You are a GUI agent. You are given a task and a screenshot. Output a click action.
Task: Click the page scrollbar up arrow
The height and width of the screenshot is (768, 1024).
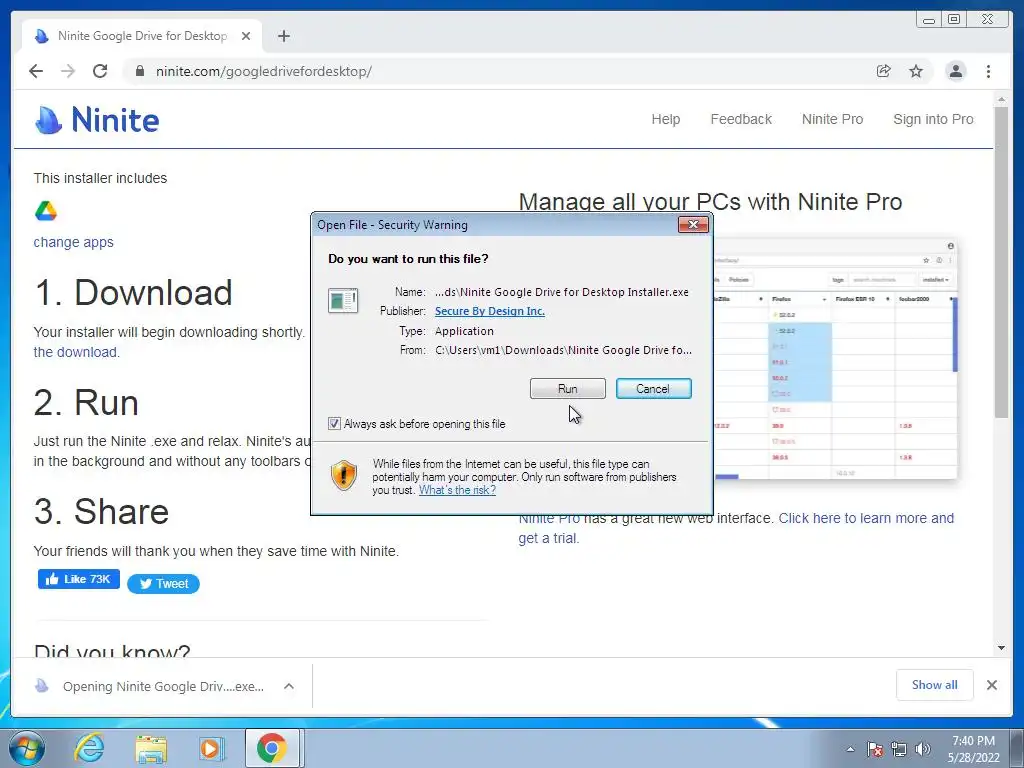click(x=1001, y=99)
